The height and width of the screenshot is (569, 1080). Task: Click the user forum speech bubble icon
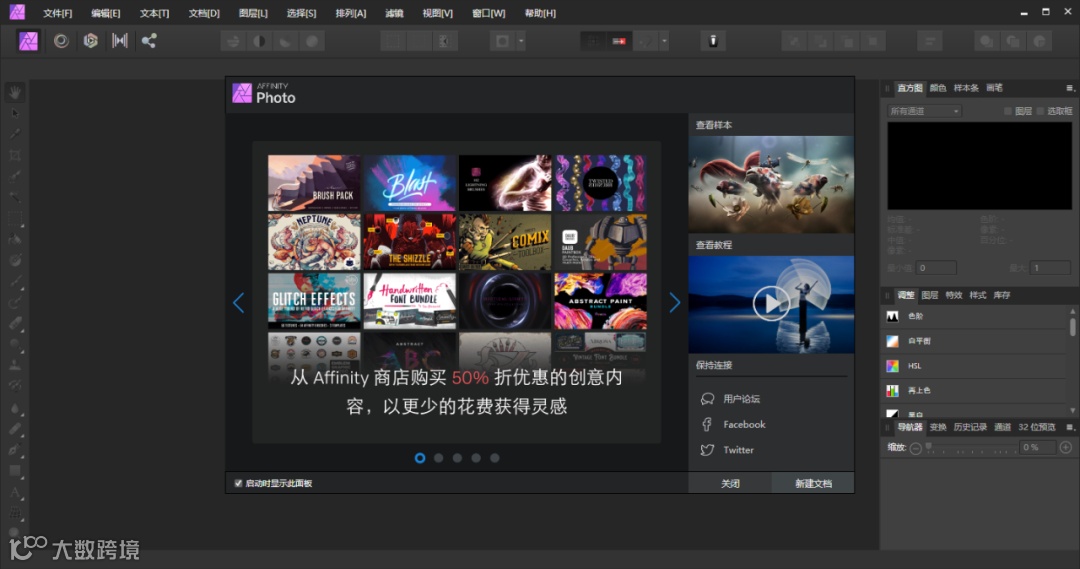707,399
